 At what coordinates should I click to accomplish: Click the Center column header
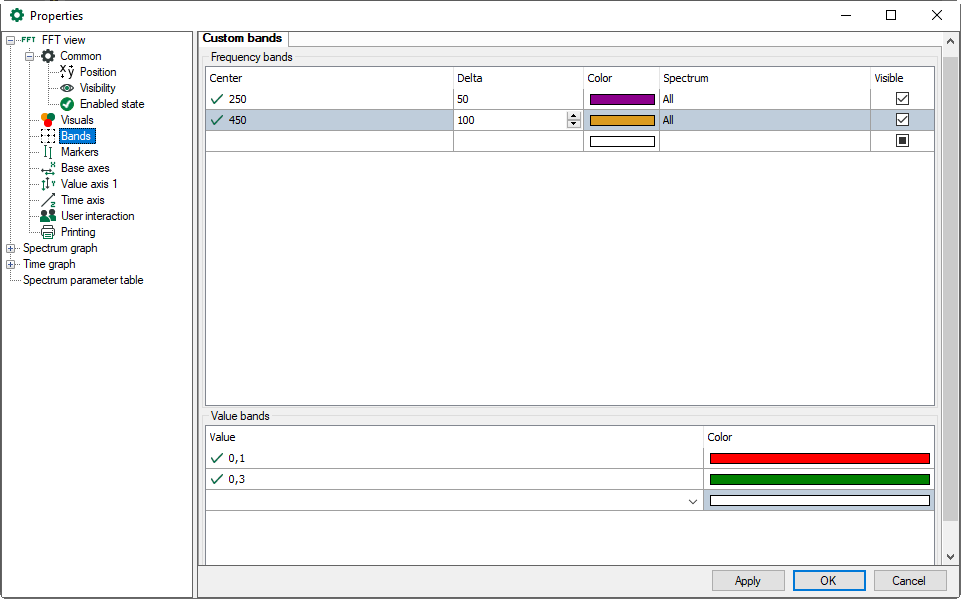[x=330, y=78]
